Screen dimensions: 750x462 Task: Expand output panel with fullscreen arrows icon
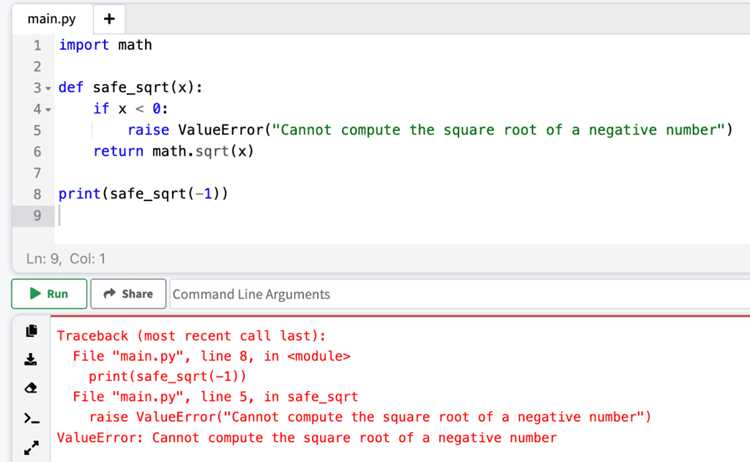[31, 448]
